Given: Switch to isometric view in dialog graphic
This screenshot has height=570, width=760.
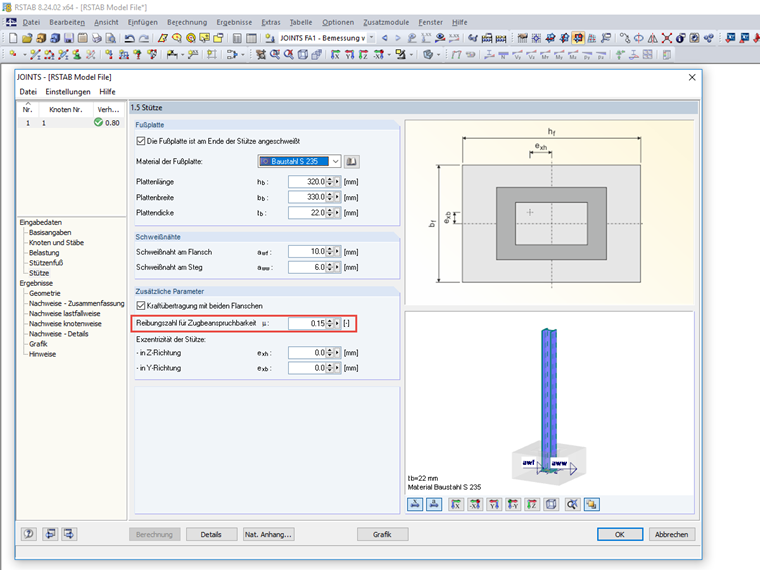Looking at the screenshot, I should point(551,505).
